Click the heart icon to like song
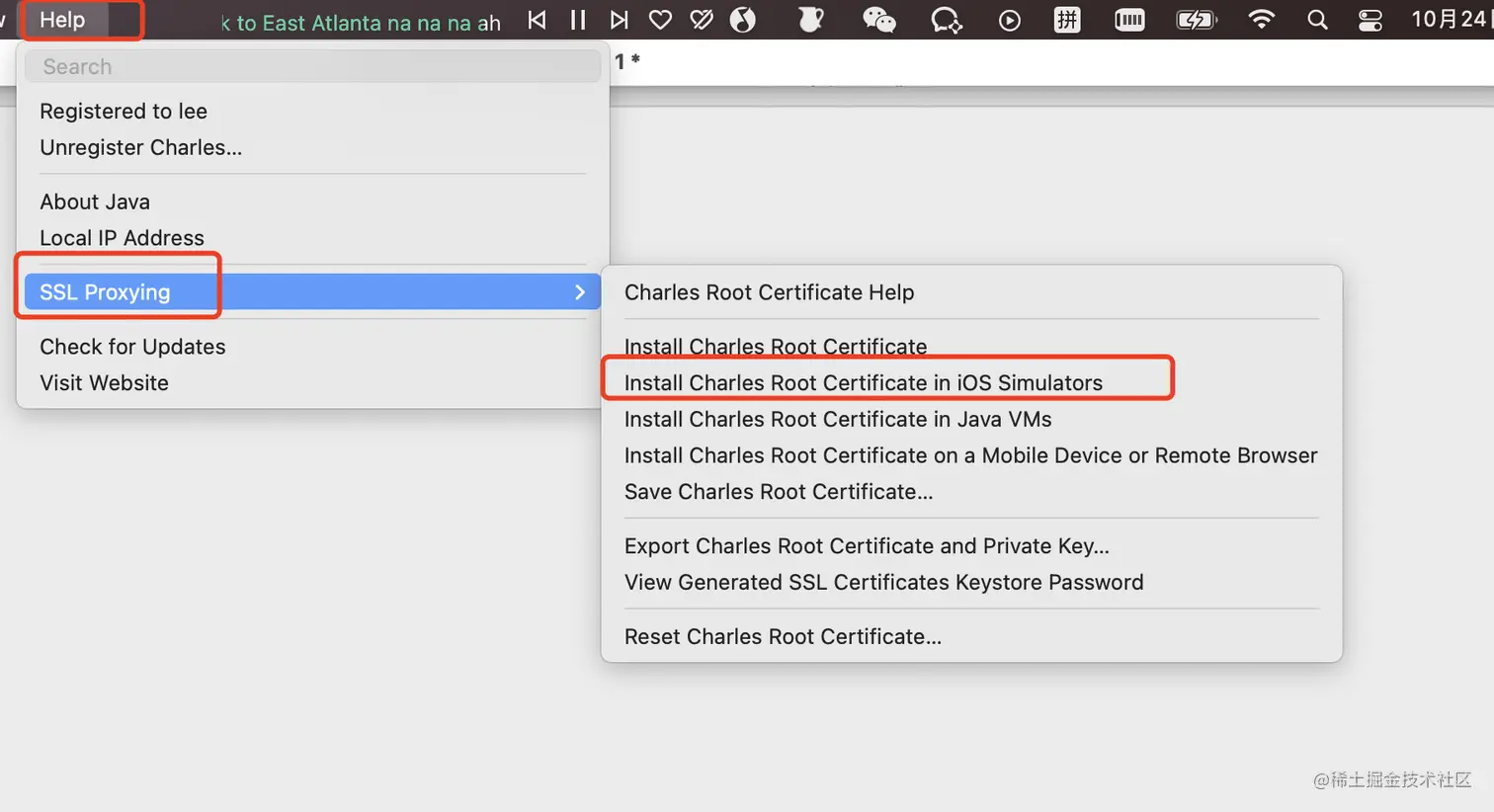This screenshot has height=812, width=1494. [660, 20]
